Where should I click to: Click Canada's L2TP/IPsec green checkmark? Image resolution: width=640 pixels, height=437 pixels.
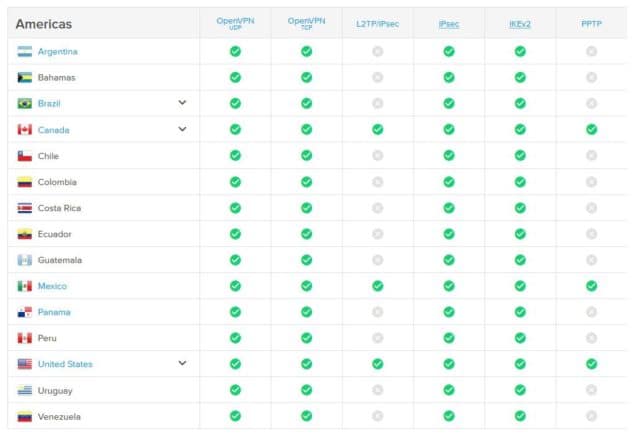click(378, 129)
